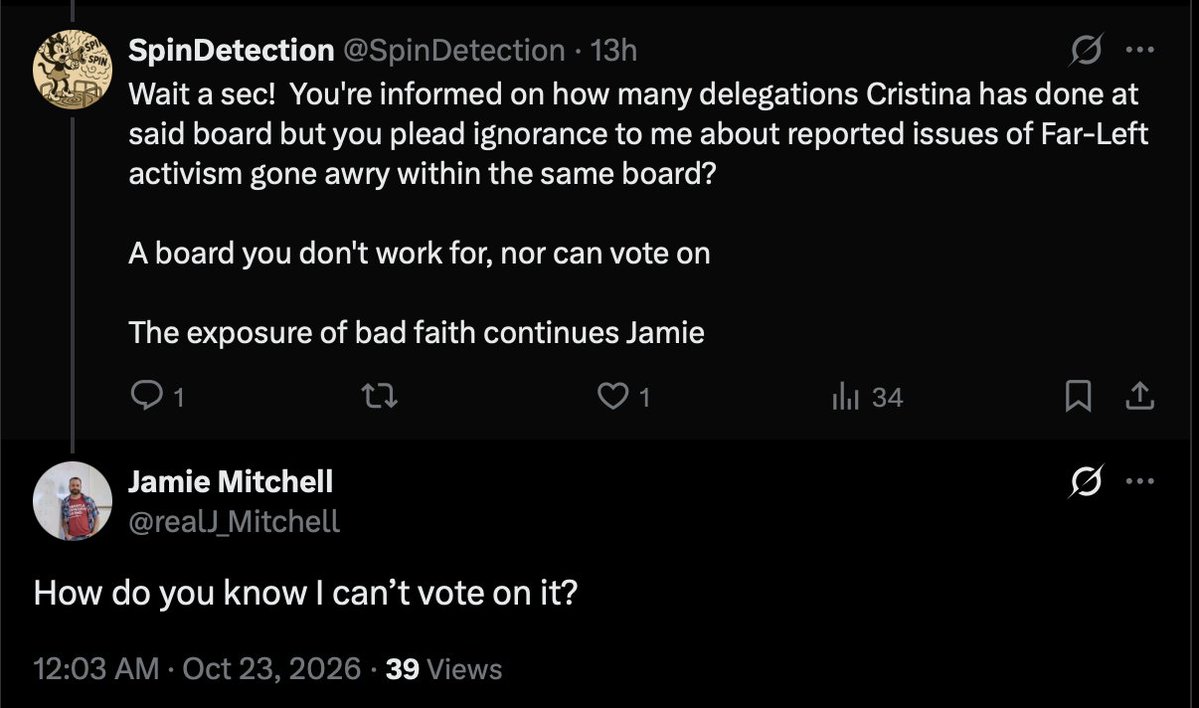Open Jamie Mitchell's profile avatar
This screenshot has width=1199, height=708.
click(x=73, y=501)
